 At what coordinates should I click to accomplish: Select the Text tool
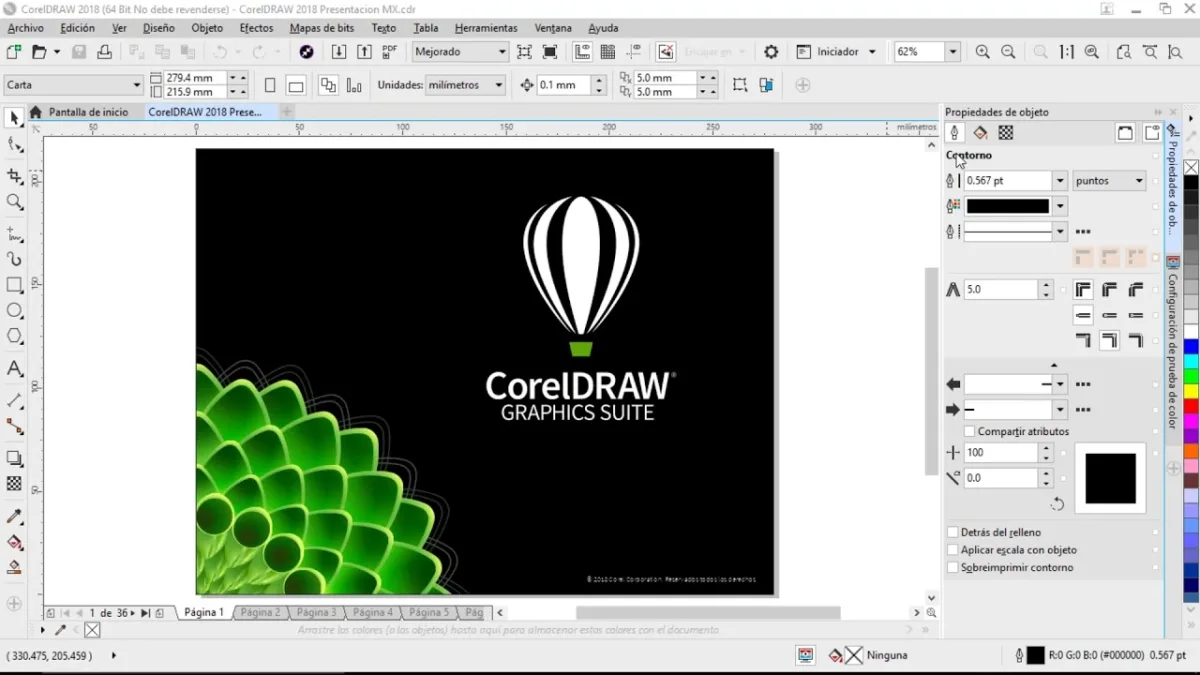(14, 368)
